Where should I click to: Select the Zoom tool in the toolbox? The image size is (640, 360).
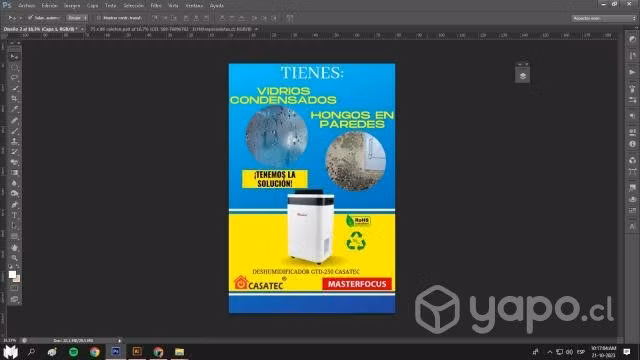(14, 258)
